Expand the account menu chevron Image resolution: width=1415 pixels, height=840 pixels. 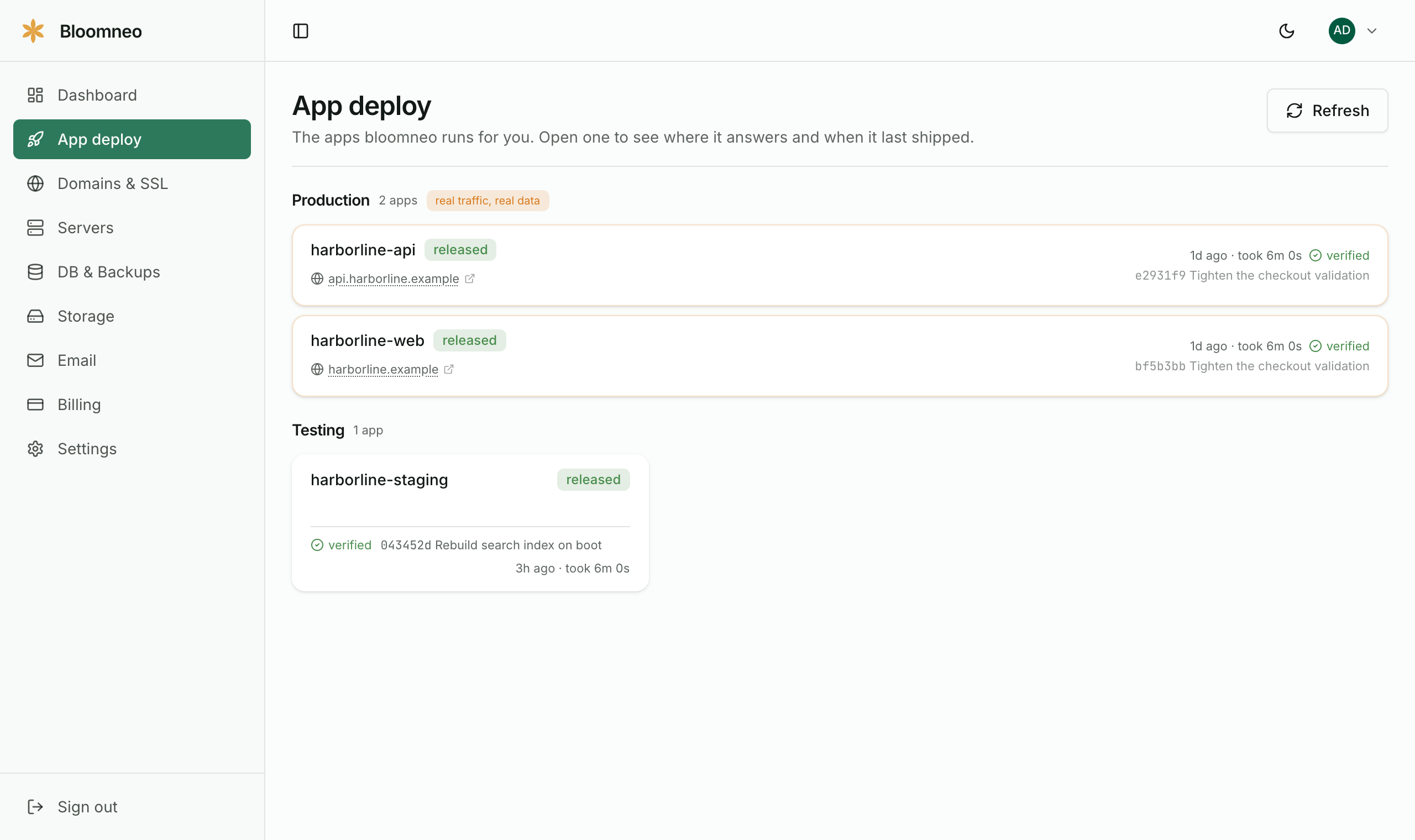(x=1371, y=30)
